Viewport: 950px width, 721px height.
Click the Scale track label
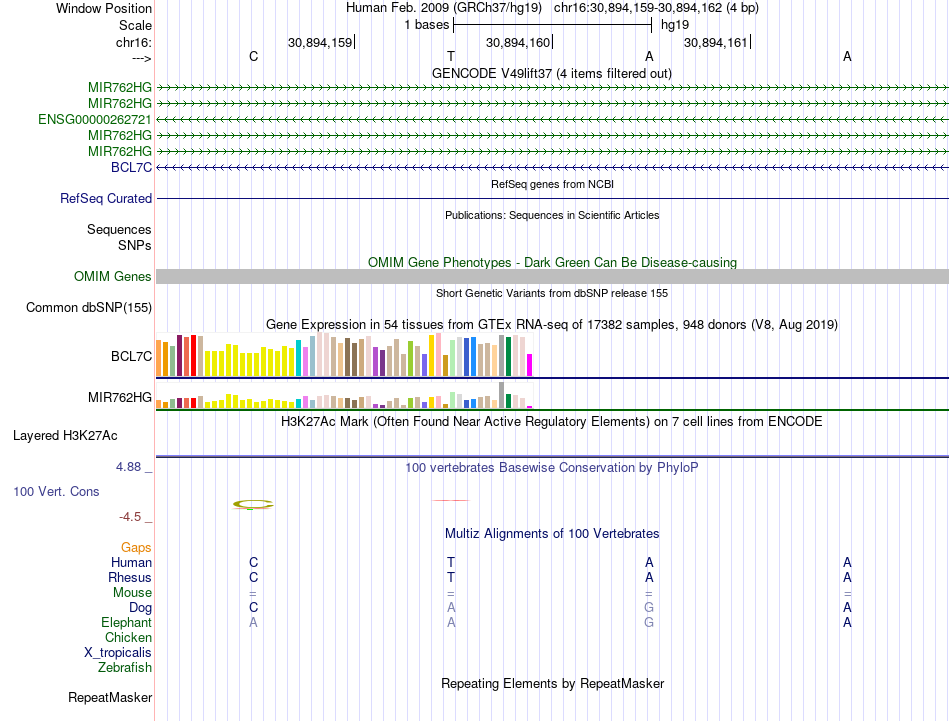coord(135,25)
